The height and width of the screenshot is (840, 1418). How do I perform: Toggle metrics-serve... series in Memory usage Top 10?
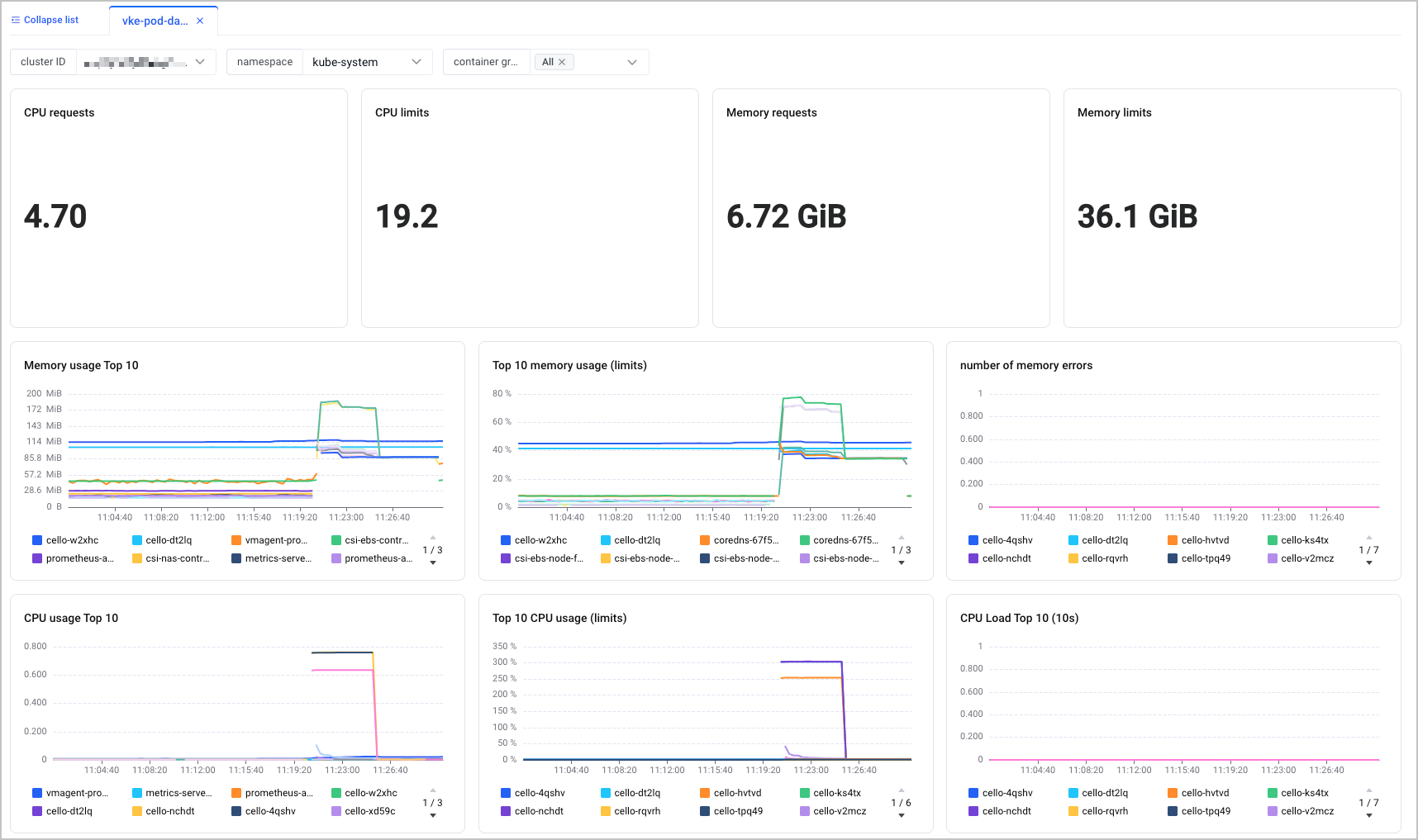(271, 558)
